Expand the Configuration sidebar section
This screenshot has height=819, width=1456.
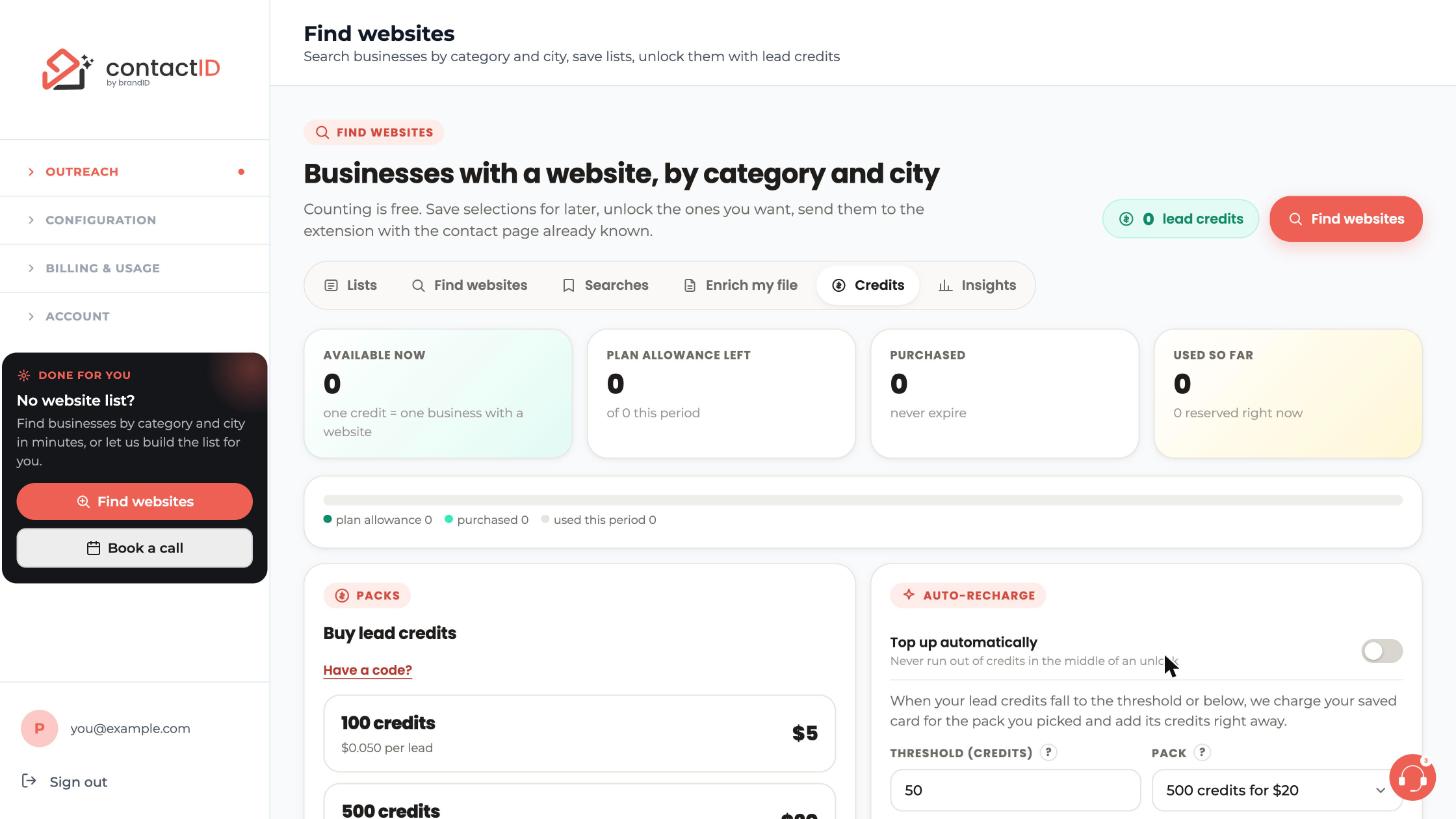pos(134,220)
